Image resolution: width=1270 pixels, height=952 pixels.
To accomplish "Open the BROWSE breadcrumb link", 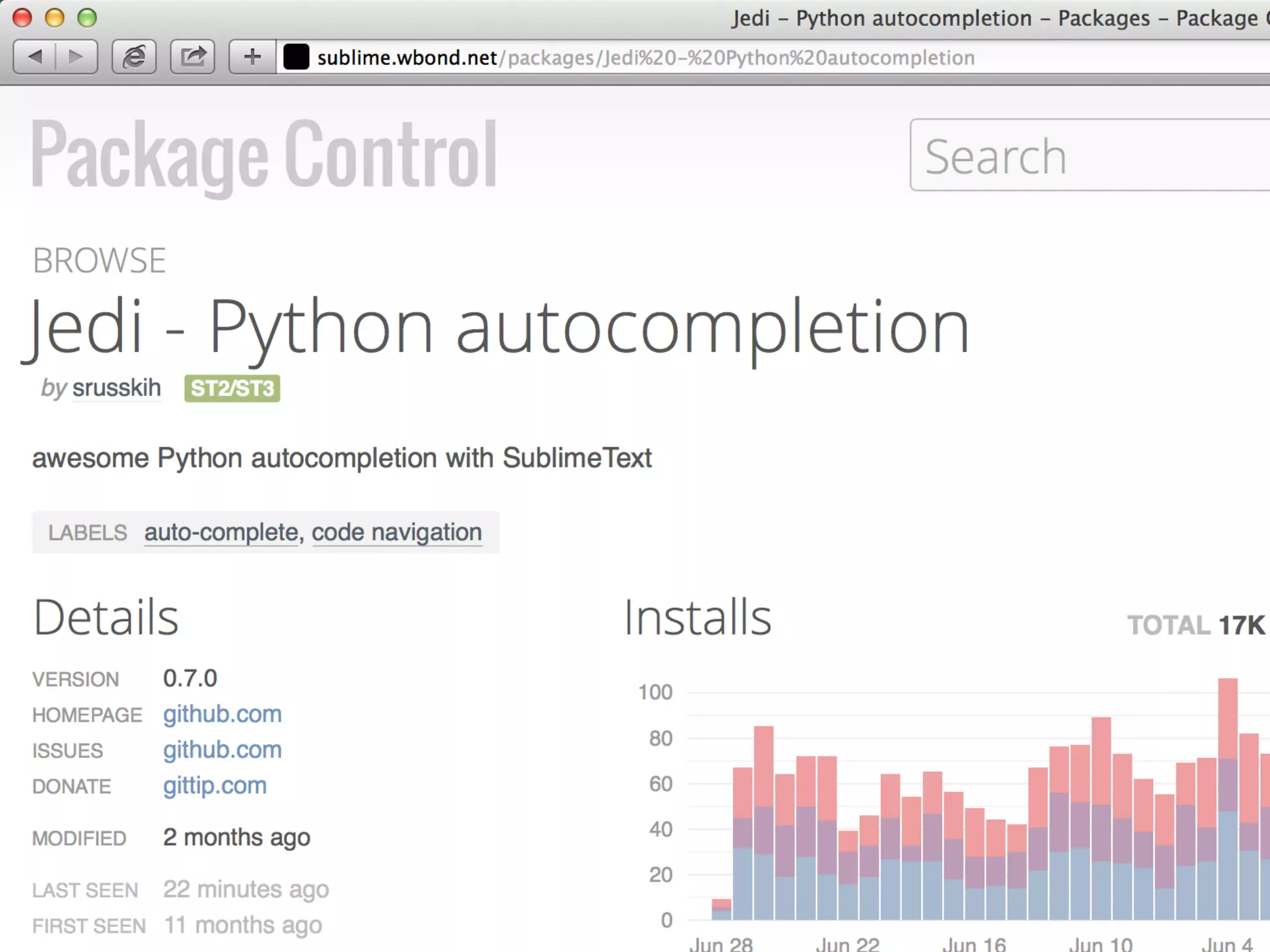I will [99, 260].
